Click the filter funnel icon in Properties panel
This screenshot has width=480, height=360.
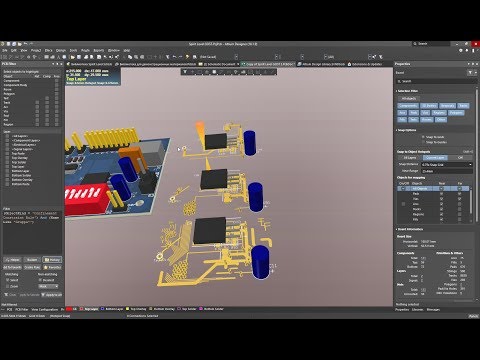[470, 72]
